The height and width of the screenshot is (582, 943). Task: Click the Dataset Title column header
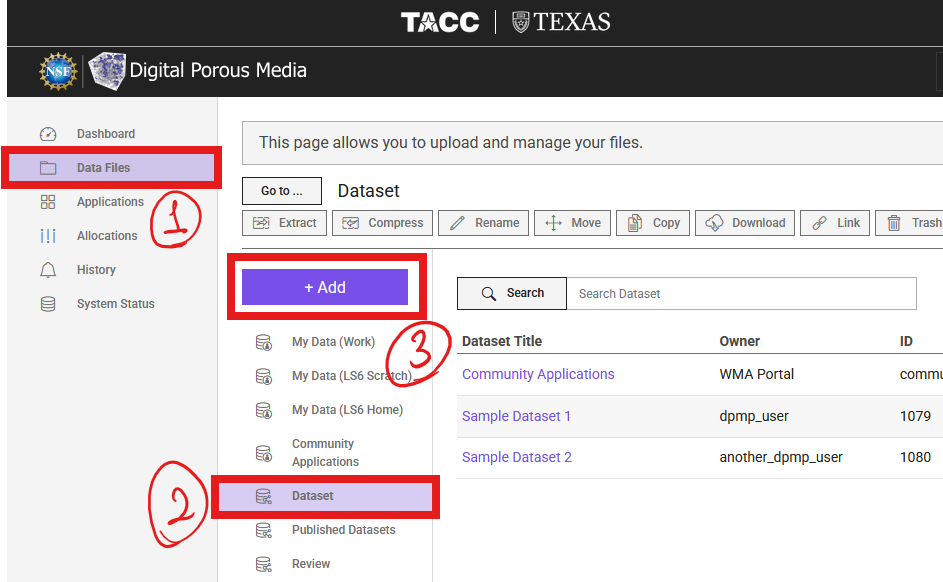pyautogui.click(x=502, y=341)
